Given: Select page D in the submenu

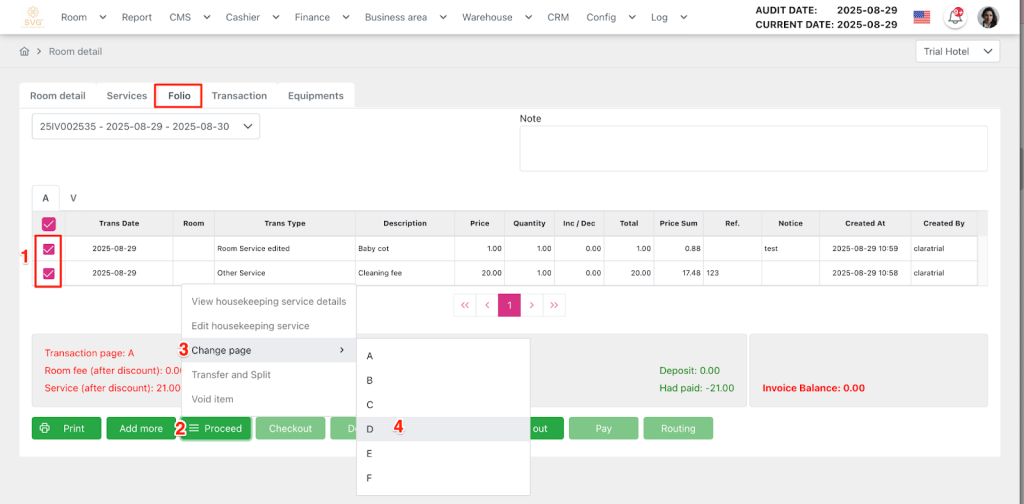Looking at the screenshot, I should pos(370,429).
